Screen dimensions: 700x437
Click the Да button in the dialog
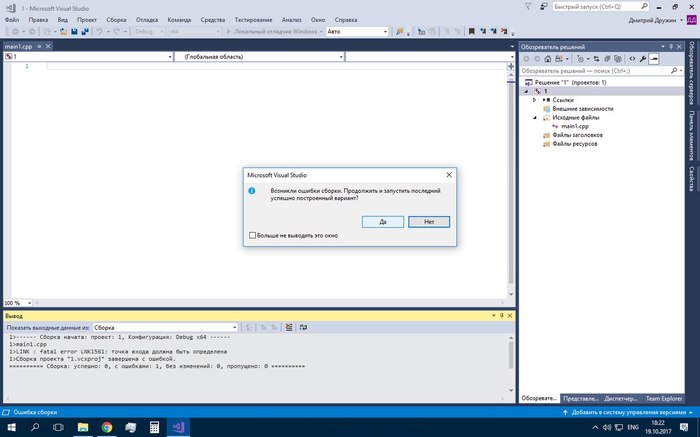click(383, 221)
